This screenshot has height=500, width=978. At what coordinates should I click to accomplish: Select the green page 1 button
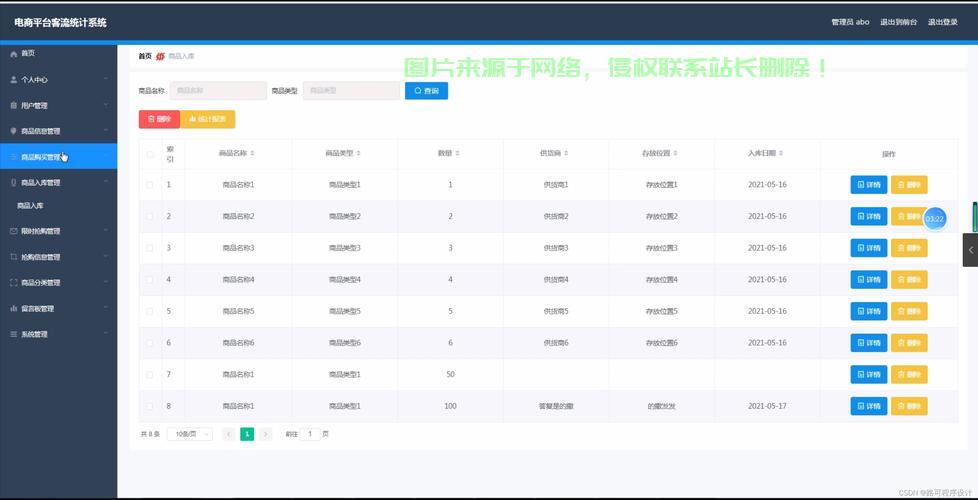pyautogui.click(x=247, y=434)
